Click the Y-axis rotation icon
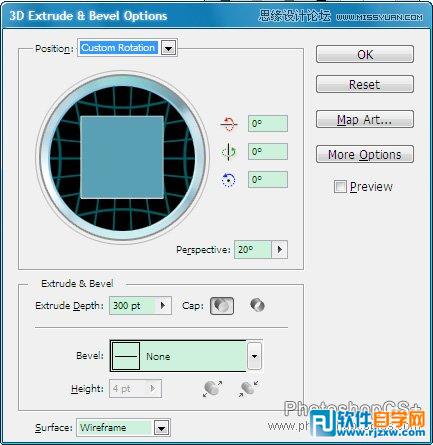The image size is (433, 445). click(x=229, y=152)
